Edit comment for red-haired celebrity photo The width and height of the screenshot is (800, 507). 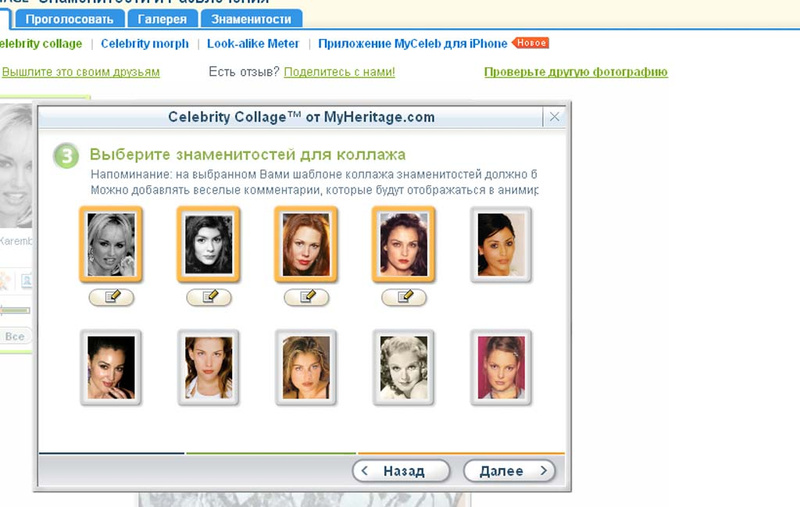306,297
